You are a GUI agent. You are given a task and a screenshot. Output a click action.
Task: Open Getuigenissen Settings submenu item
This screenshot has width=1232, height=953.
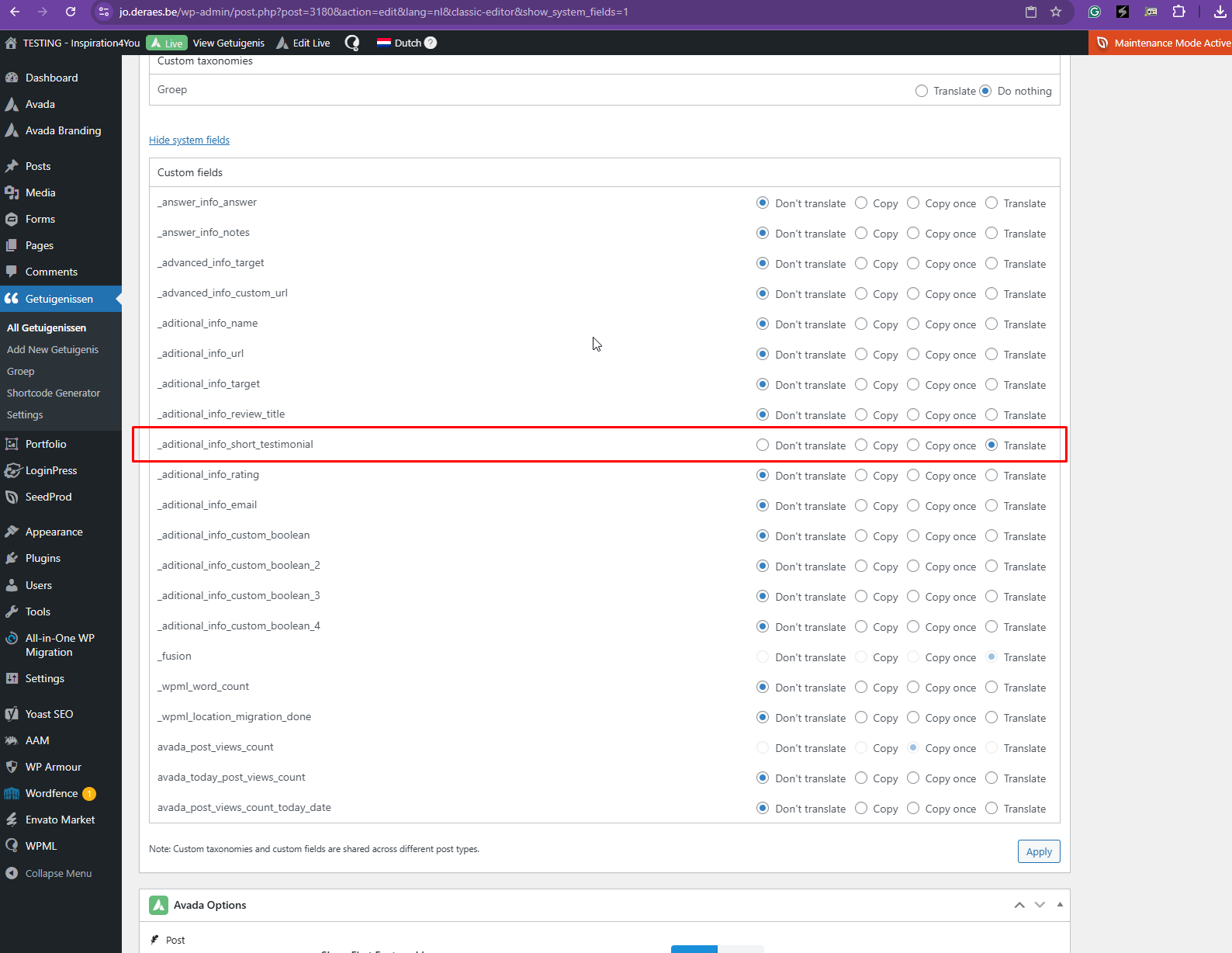click(x=25, y=414)
